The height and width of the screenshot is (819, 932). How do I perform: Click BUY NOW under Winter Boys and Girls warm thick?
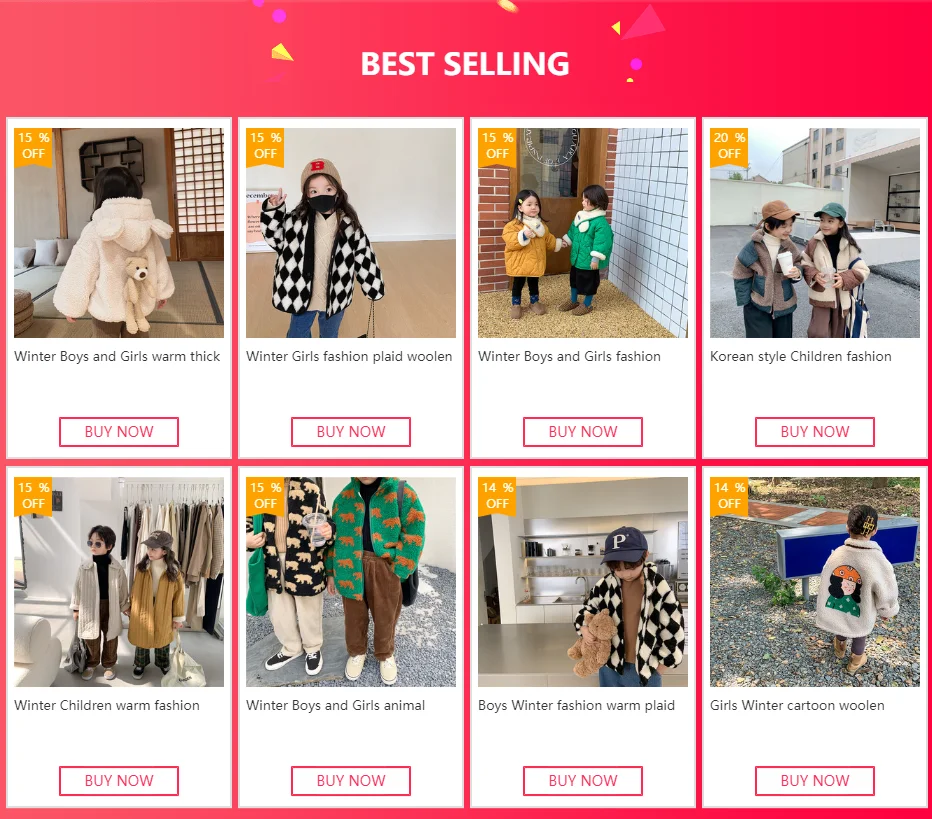click(119, 431)
